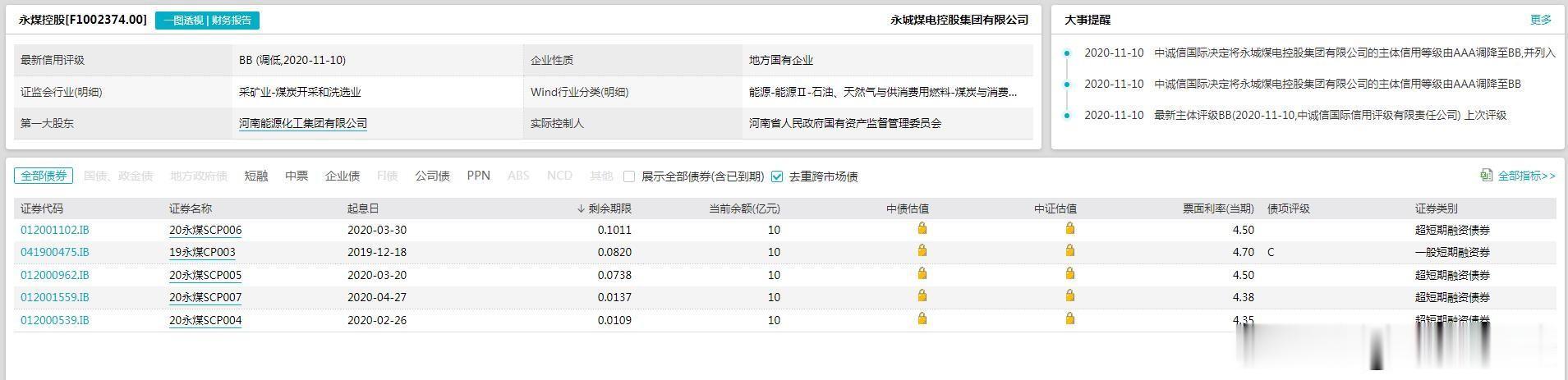Click 证券名称 column header

click(x=191, y=208)
